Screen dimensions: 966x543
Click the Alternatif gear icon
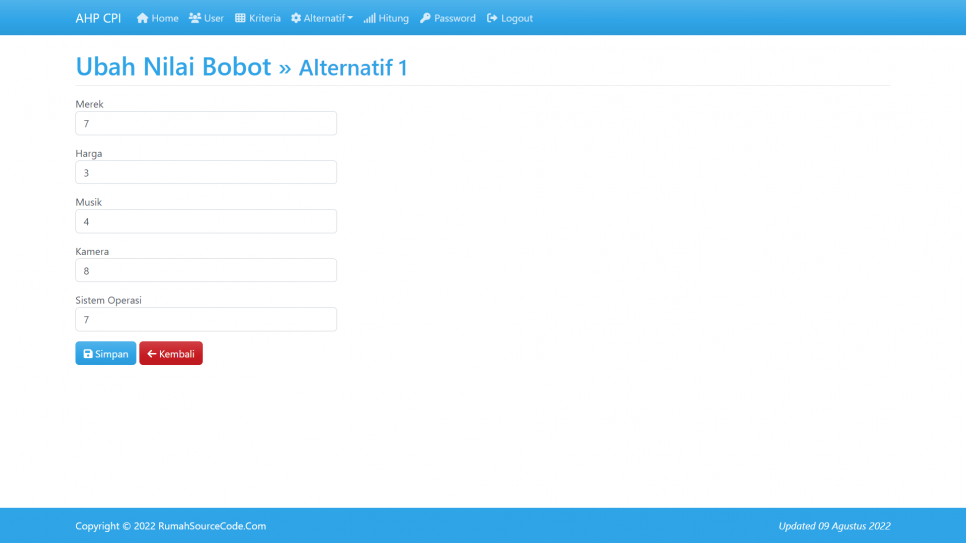(x=296, y=18)
